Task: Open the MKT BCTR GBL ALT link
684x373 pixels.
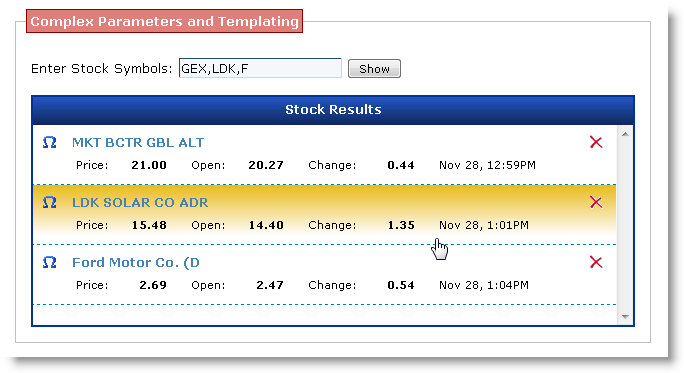Action: (138, 143)
